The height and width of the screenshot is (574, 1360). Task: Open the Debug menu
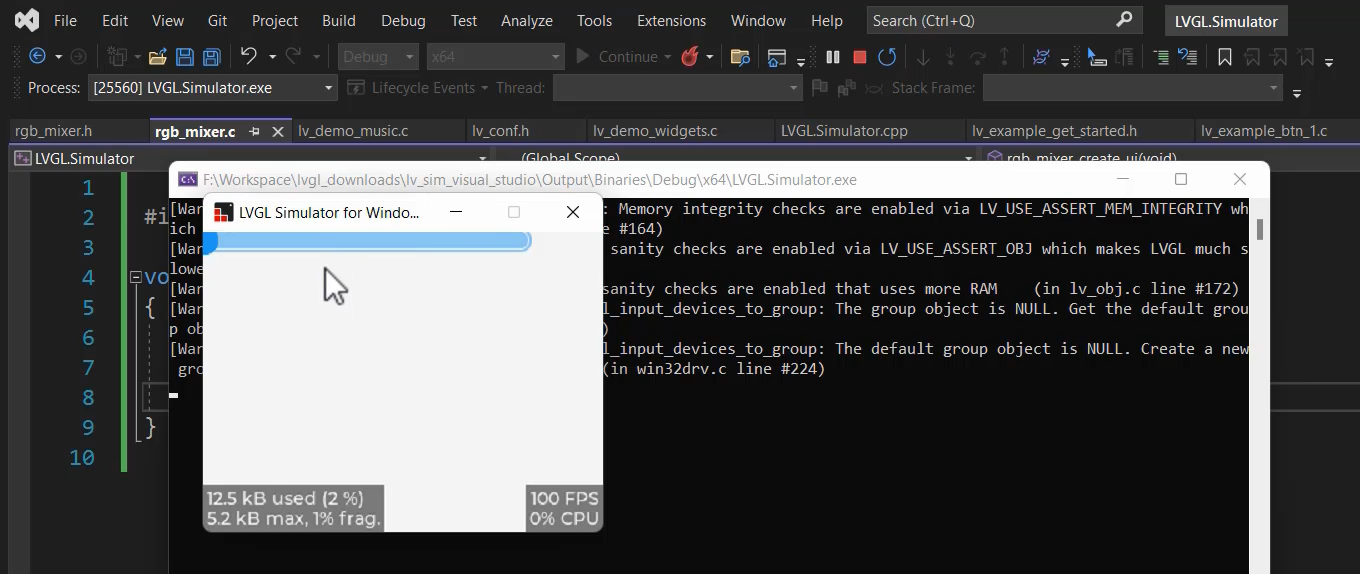tap(403, 20)
